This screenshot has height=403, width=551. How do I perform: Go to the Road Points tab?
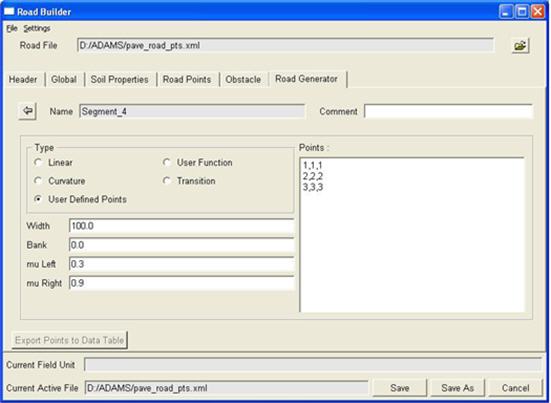point(187,79)
